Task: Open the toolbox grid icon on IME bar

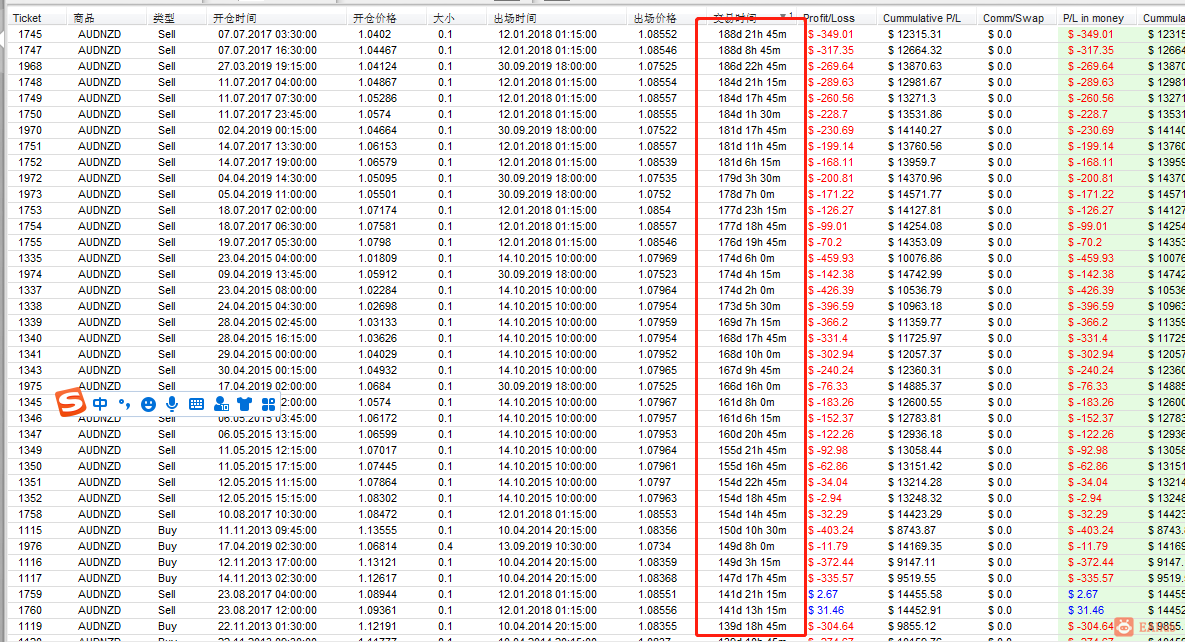Action: click(268, 404)
